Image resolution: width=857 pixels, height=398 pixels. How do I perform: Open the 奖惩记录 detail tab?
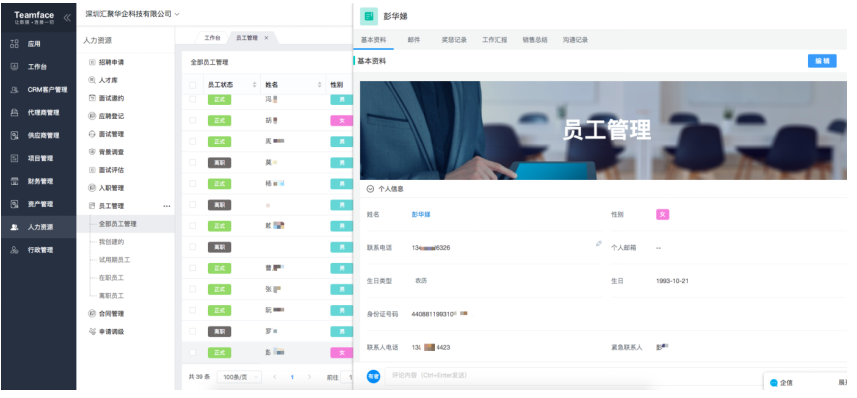pos(454,40)
